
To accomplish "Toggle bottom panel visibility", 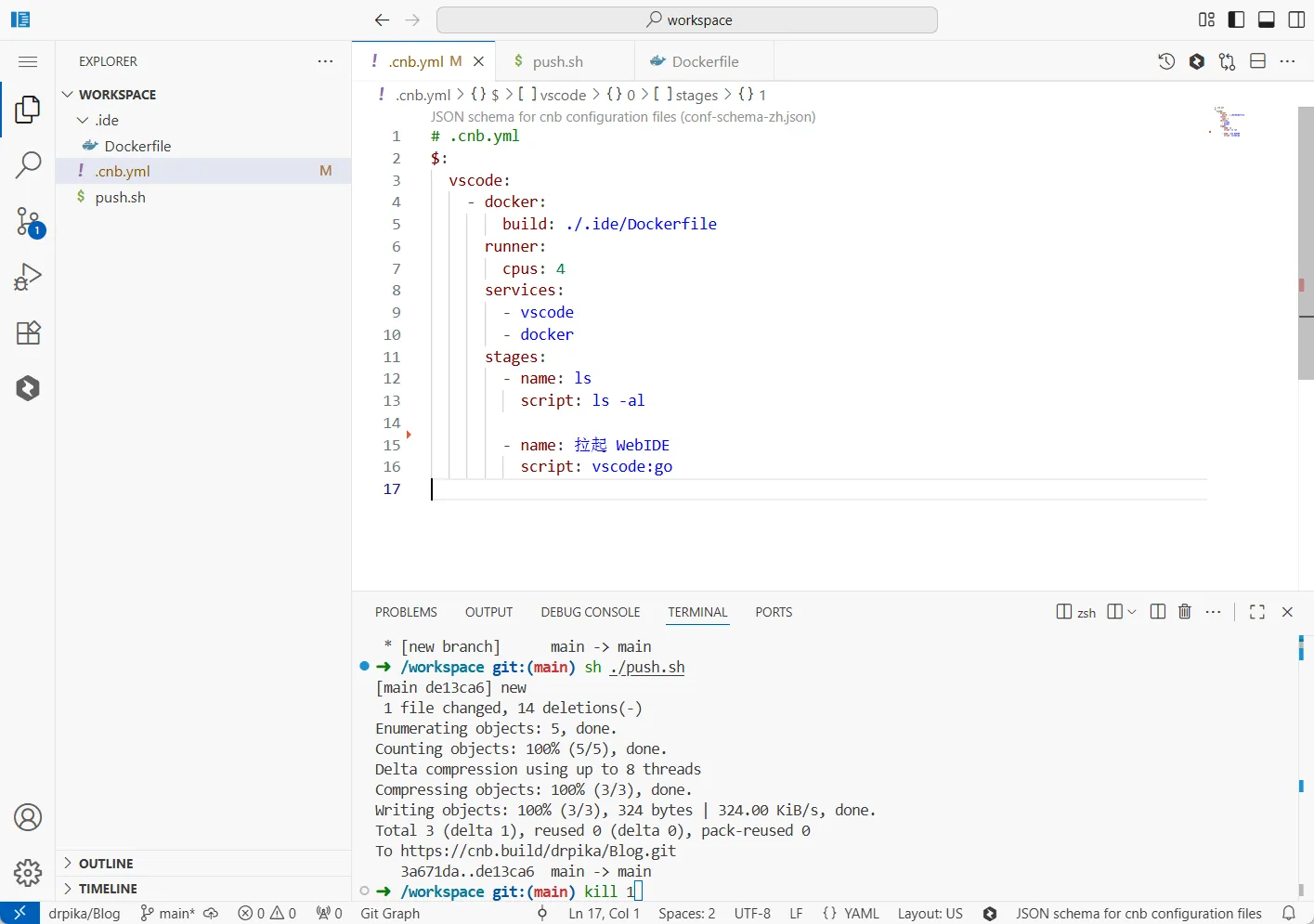I will point(1266,20).
